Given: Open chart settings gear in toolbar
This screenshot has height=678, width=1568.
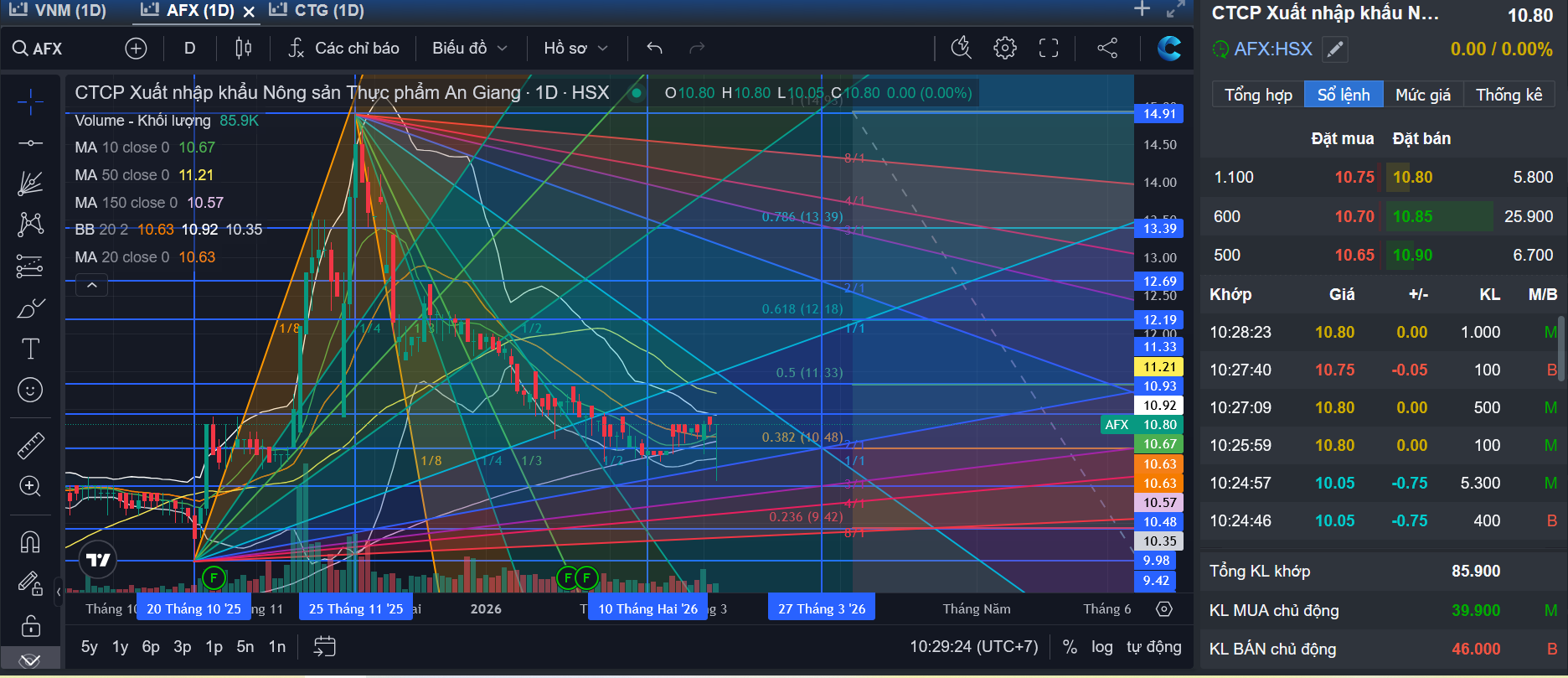Looking at the screenshot, I should tap(1005, 49).
